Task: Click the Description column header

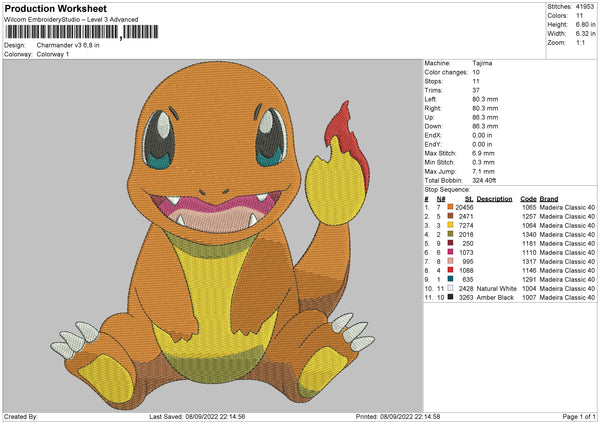Action: pos(494,198)
